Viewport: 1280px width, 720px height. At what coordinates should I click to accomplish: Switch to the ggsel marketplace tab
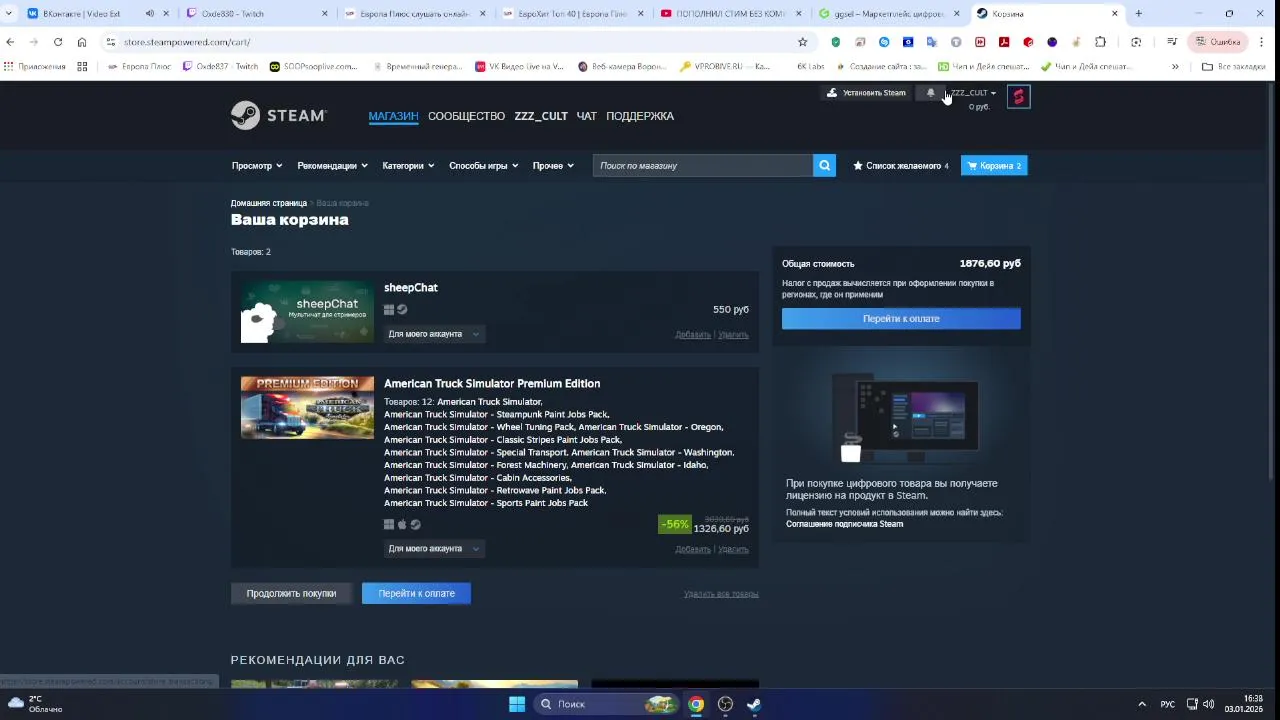click(888, 14)
